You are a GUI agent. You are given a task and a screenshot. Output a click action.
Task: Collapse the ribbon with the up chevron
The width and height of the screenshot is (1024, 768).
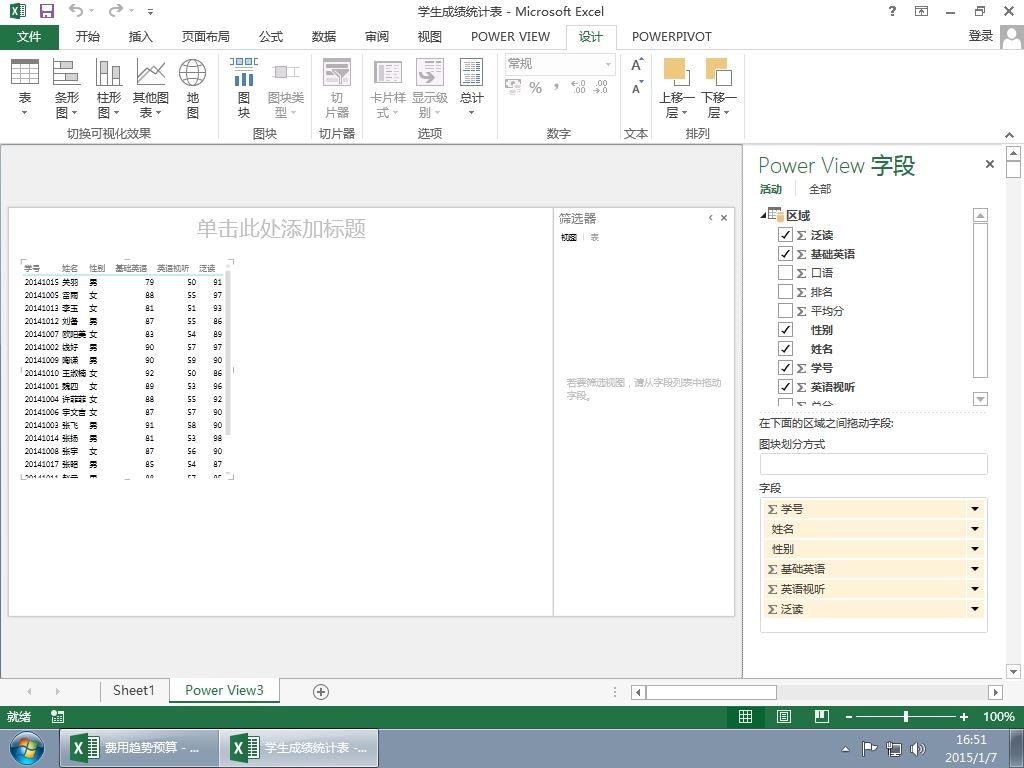[1010, 135]
